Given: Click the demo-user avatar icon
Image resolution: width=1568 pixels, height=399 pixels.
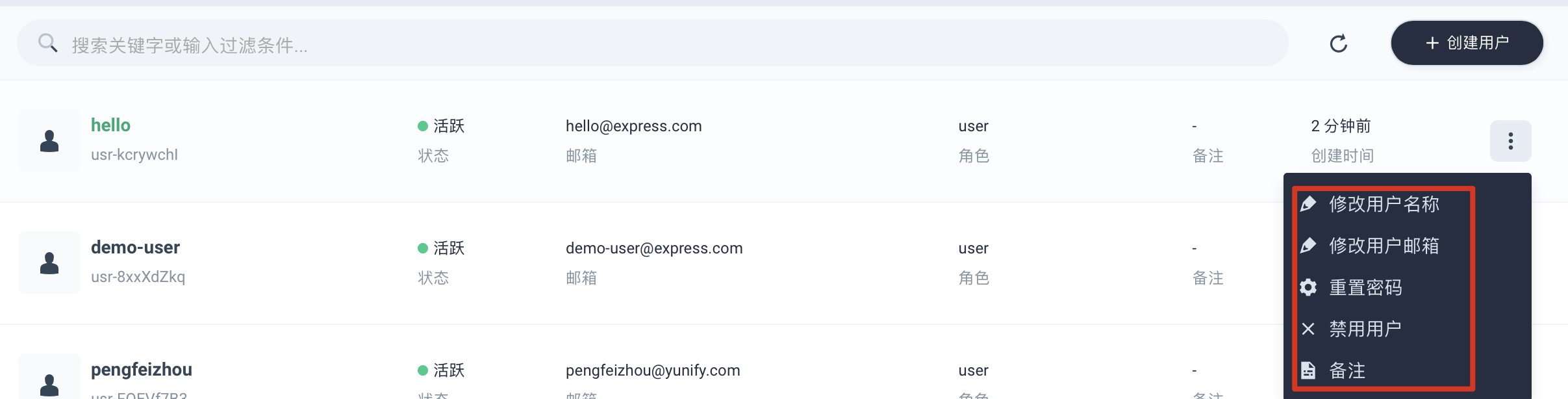Looking at the screenshot, I should [x=49, y=263].
